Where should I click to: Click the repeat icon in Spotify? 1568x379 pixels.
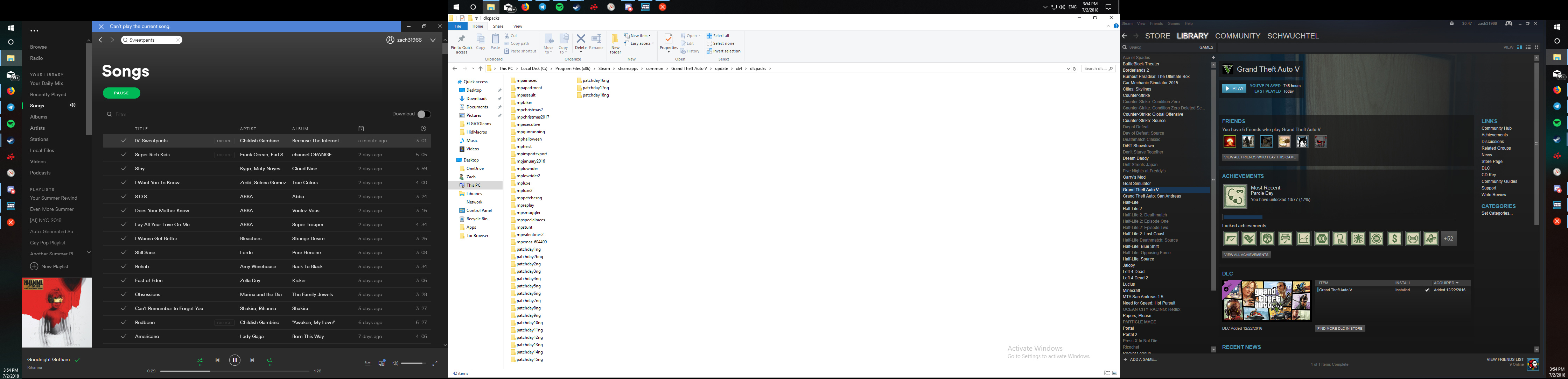[269, 361]
